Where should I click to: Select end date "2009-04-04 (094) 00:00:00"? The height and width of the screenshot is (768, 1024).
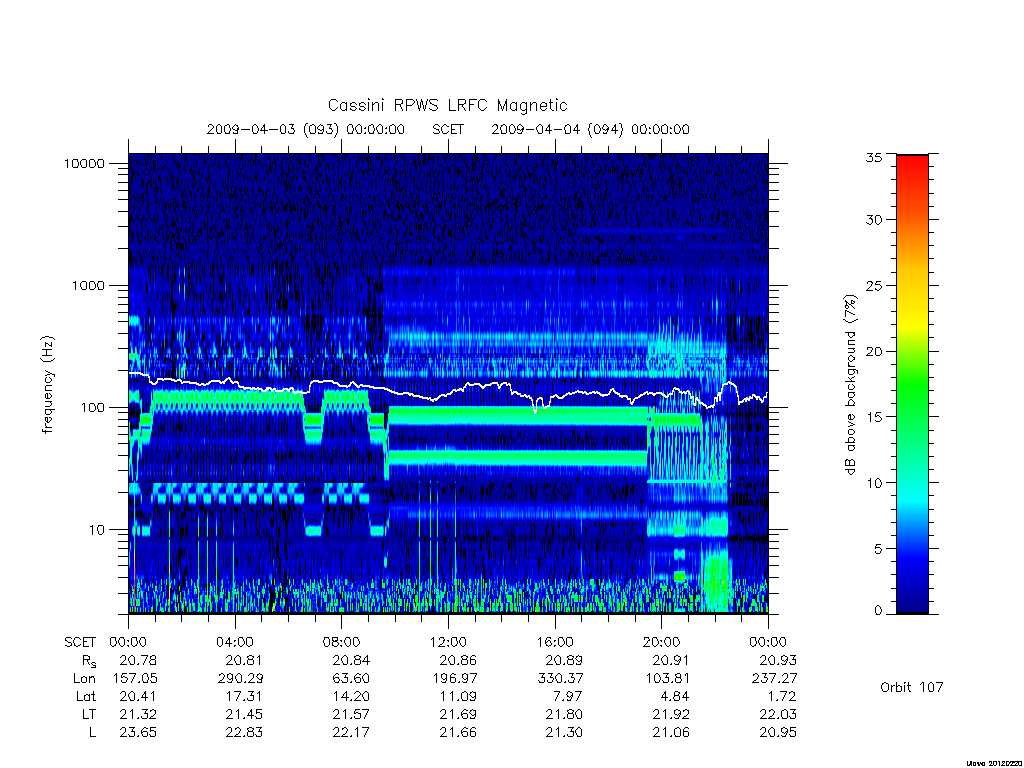[x=590, y=129]
